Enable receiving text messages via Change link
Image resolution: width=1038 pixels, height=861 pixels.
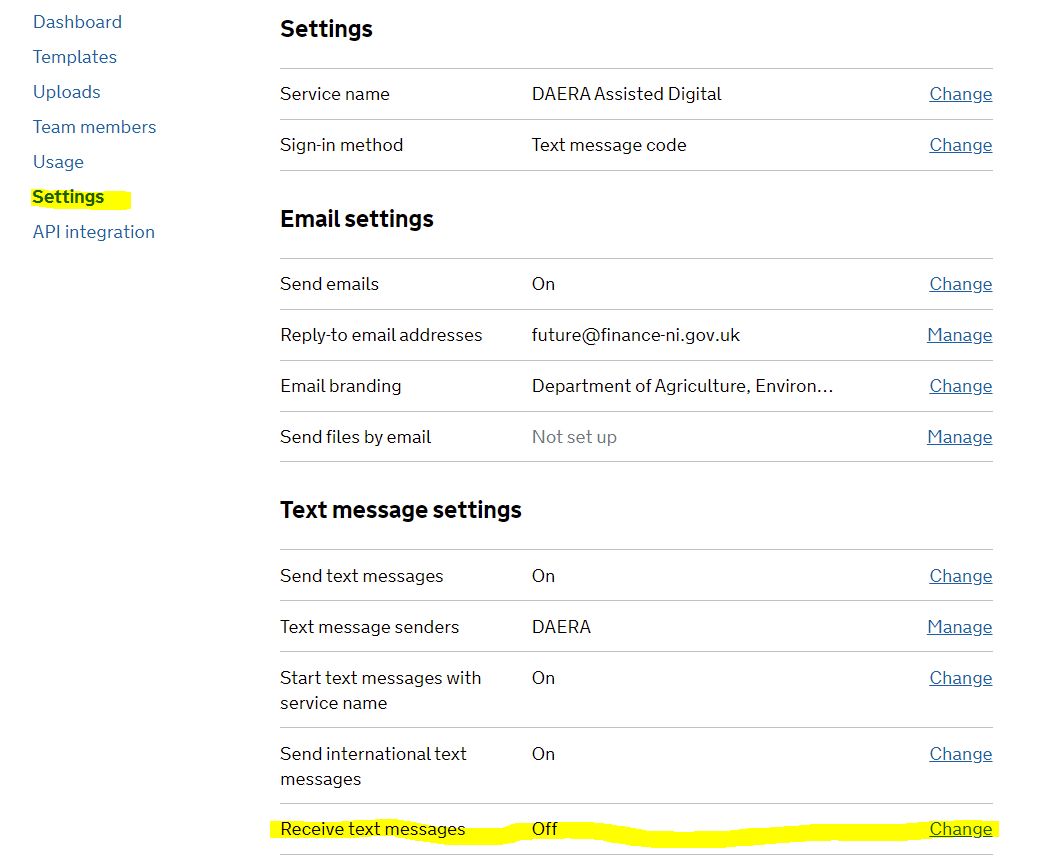[x=960, y=828]
